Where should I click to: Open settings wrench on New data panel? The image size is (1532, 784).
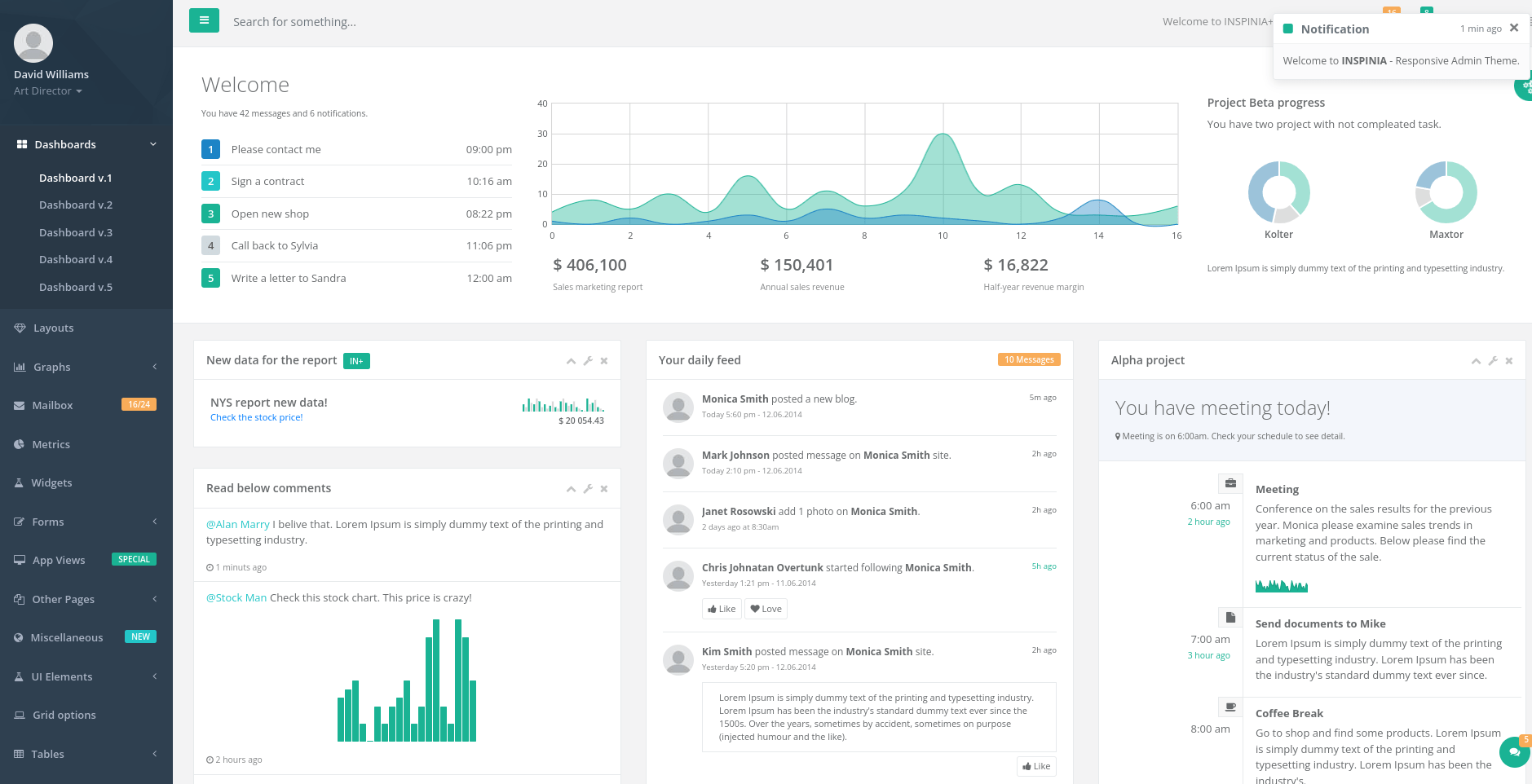pyautogui.click(x=588, y=360)
